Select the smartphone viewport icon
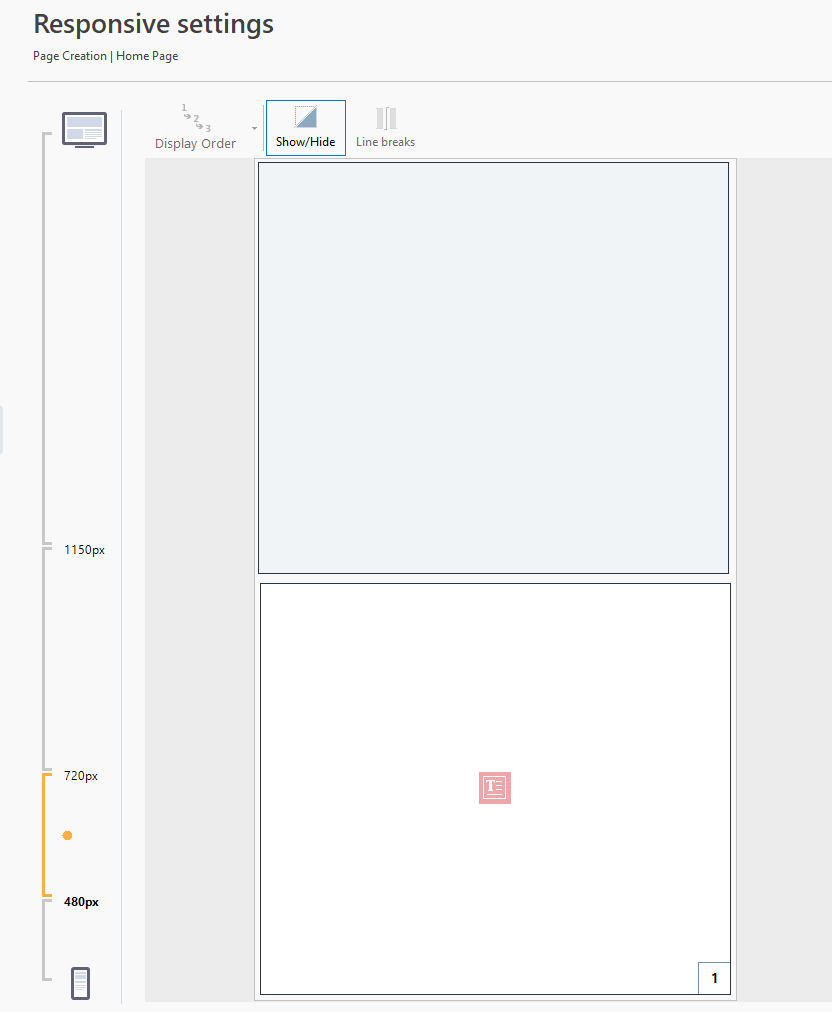 coord(80,983)
